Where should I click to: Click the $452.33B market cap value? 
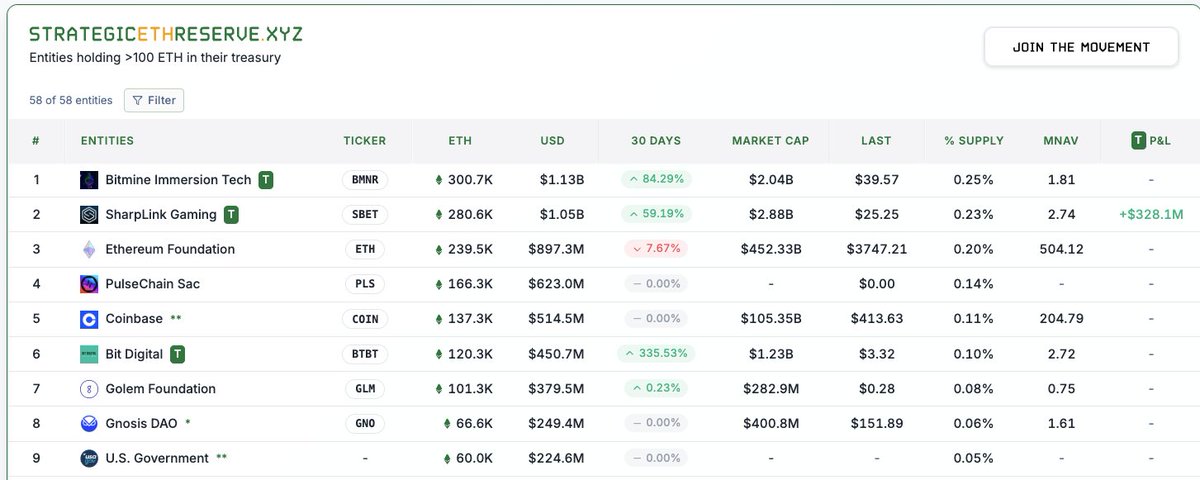pyautogui.click(x=771, y=249)
